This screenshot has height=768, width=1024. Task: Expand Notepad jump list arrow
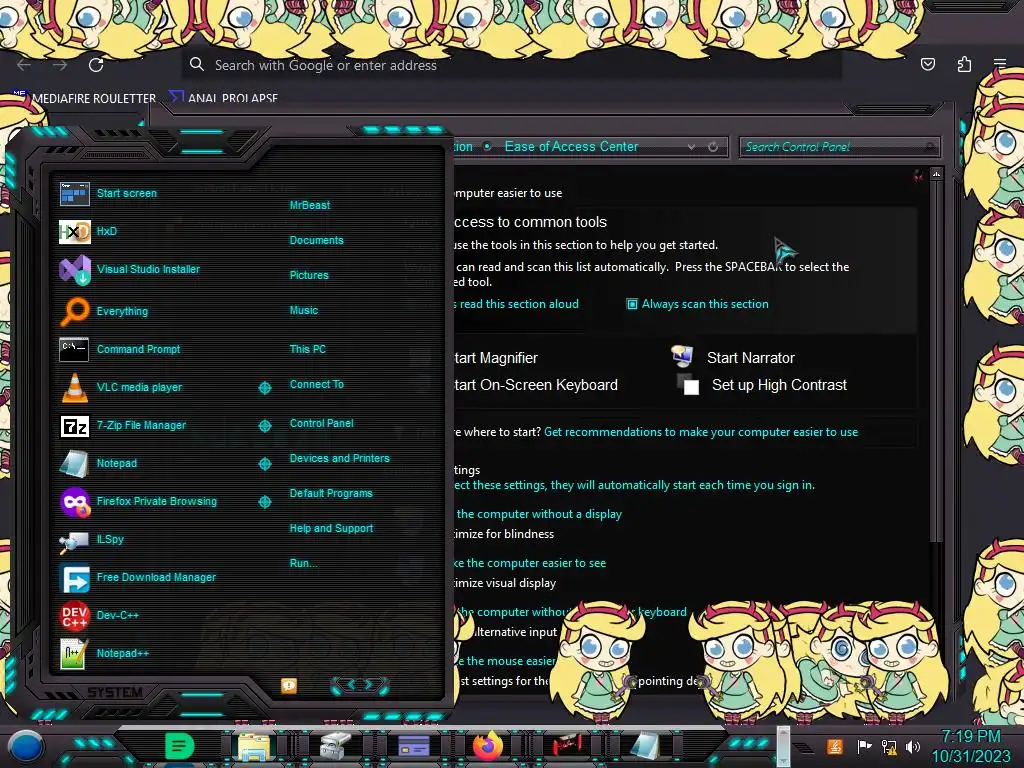[x=264, y=464]
